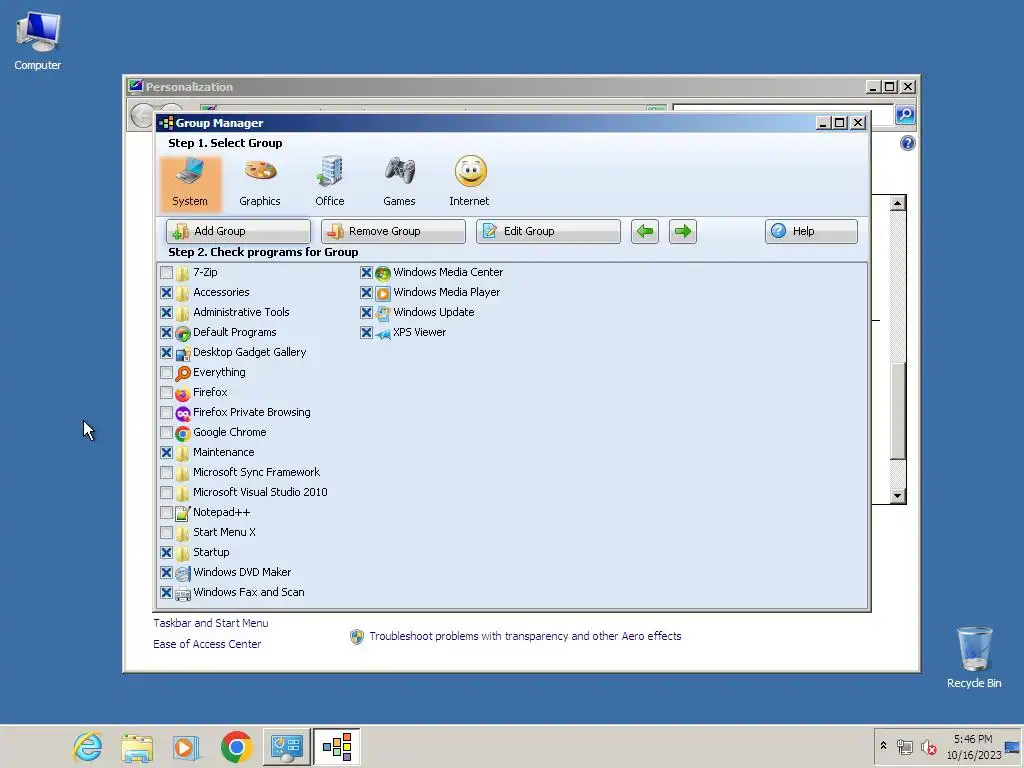This screenshot has height=768, width=1024.
Task: Click the Windows Media Player list icon
Action: 383,293
